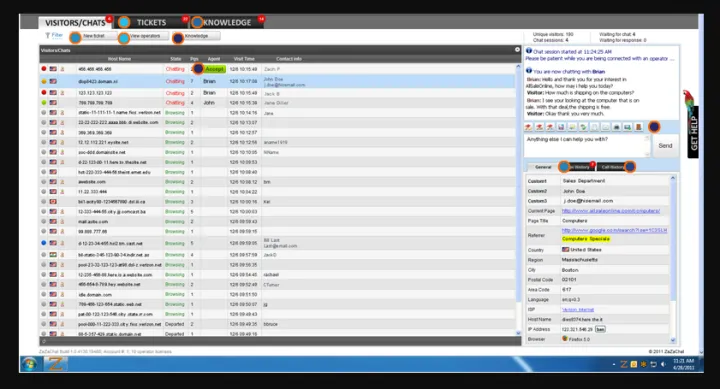Send the typed chat message
Viewport: 720px width, 389px height.
point(665,146)
